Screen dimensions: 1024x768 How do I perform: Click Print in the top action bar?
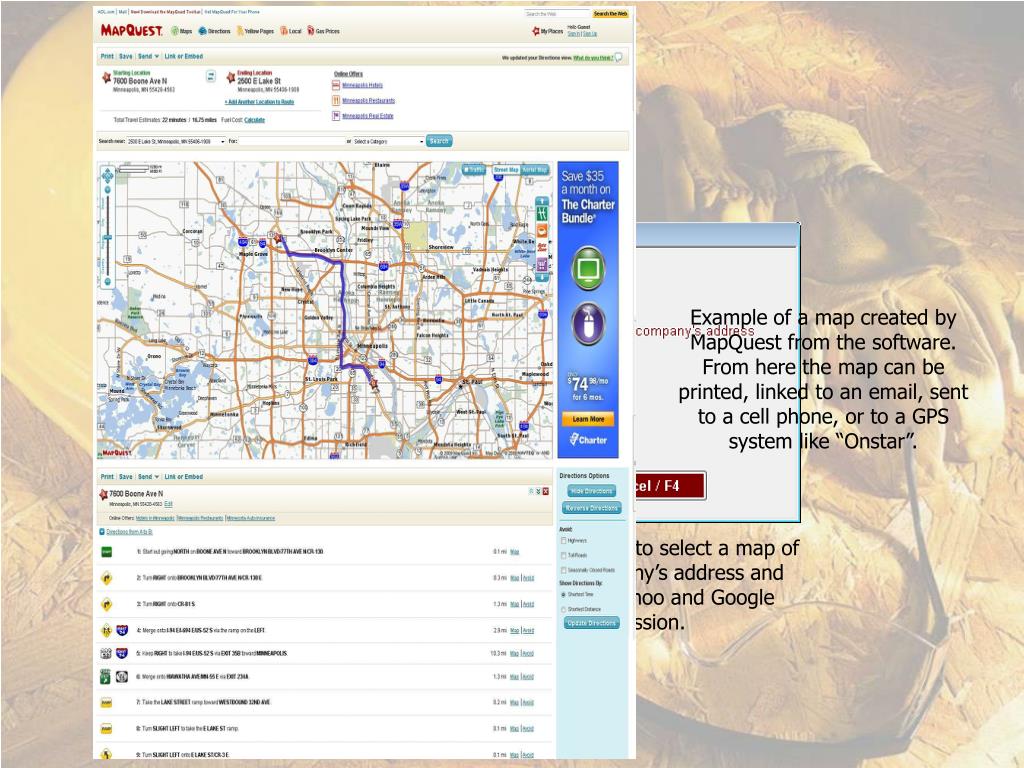point(107,56)
